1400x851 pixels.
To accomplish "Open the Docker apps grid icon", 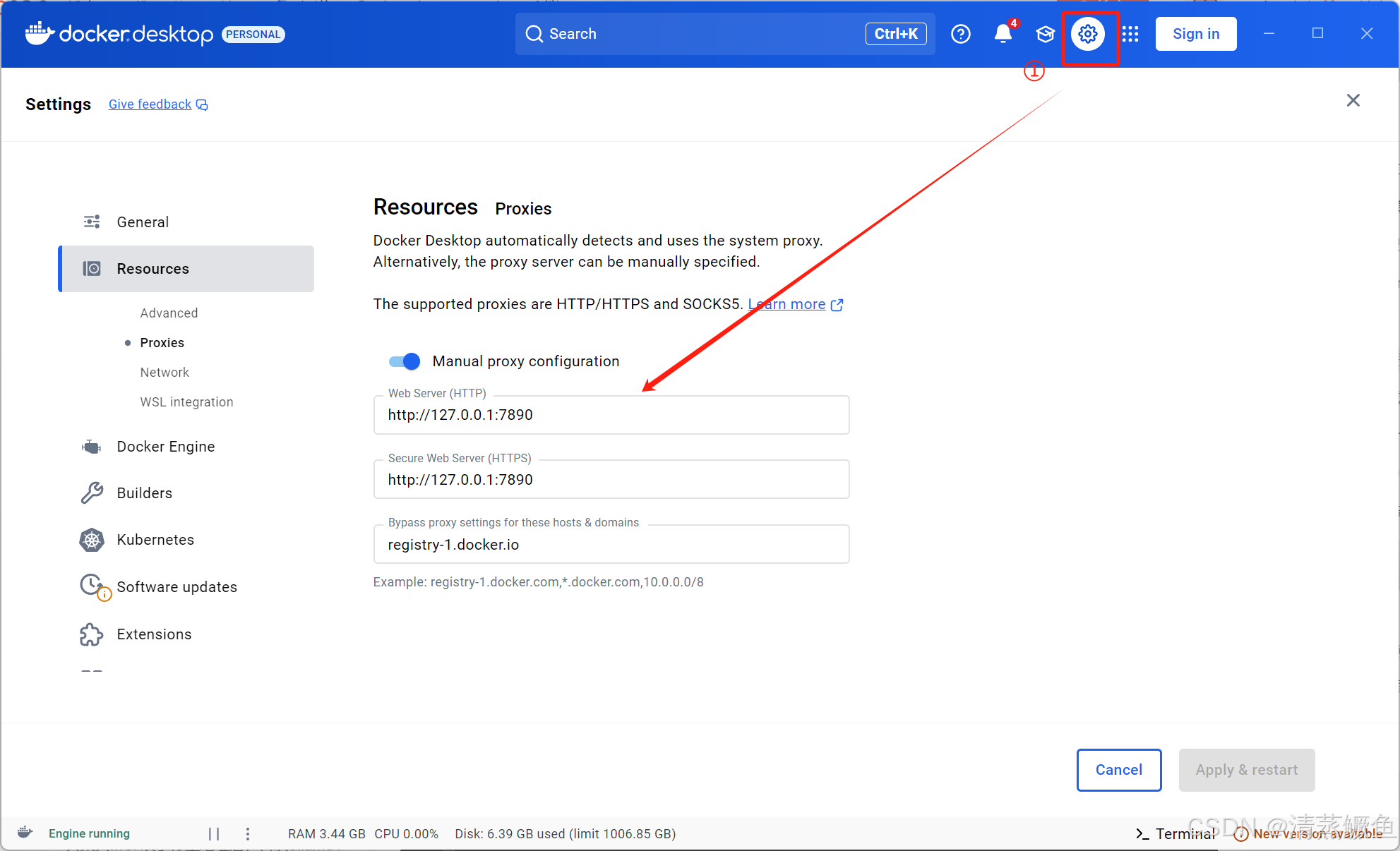I will [1130, 34].
